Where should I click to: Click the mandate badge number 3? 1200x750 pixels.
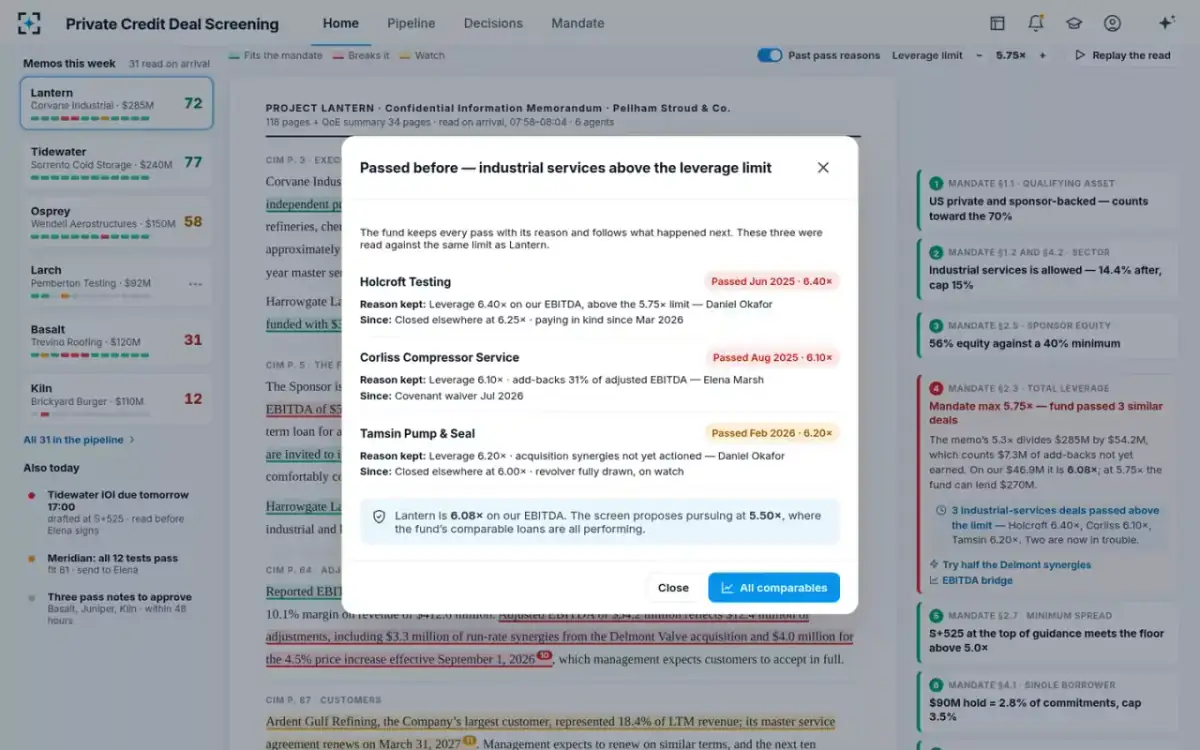pyautogui.click(x=936, y=326)
